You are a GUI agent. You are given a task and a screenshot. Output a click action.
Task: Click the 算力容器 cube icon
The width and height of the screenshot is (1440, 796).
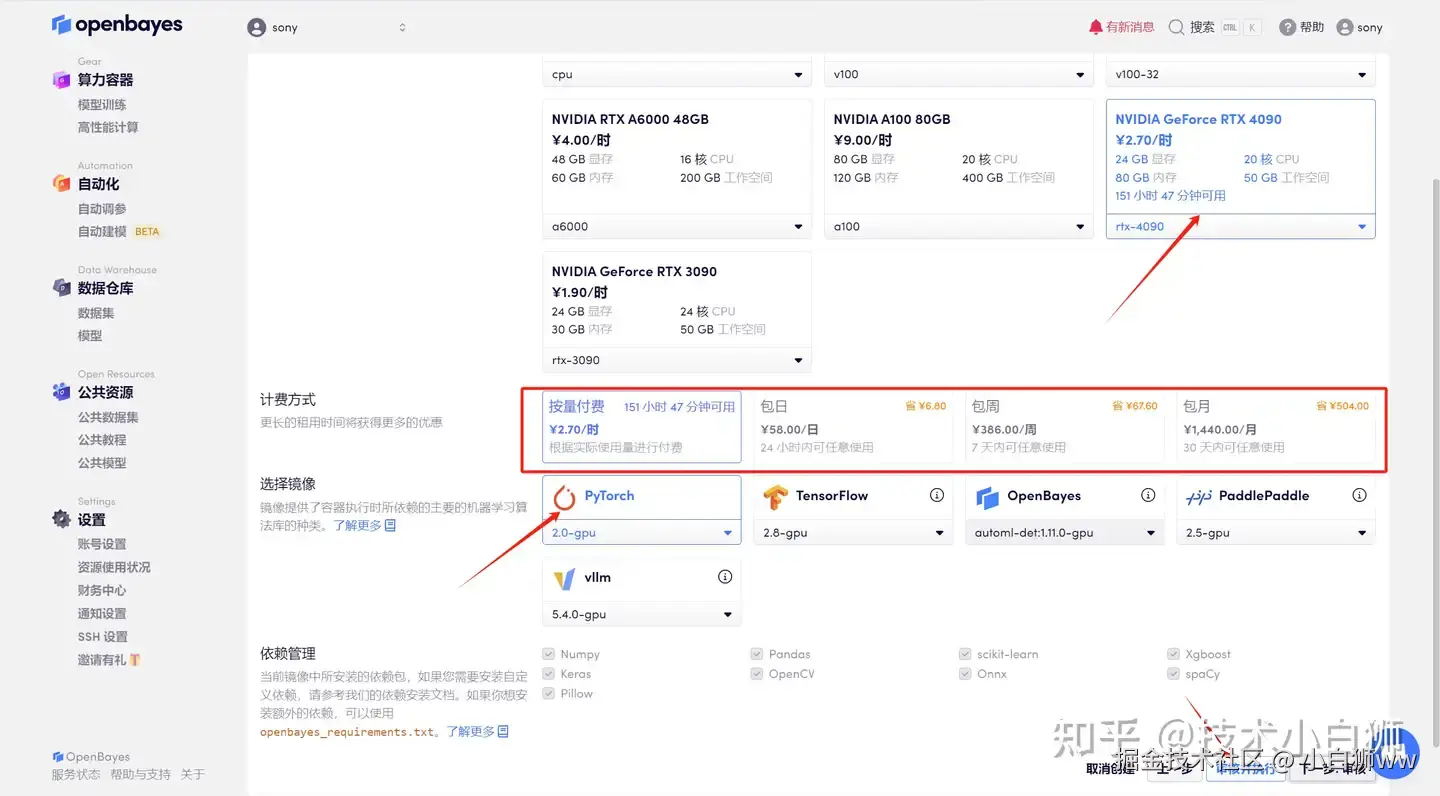tap(61, 80)
